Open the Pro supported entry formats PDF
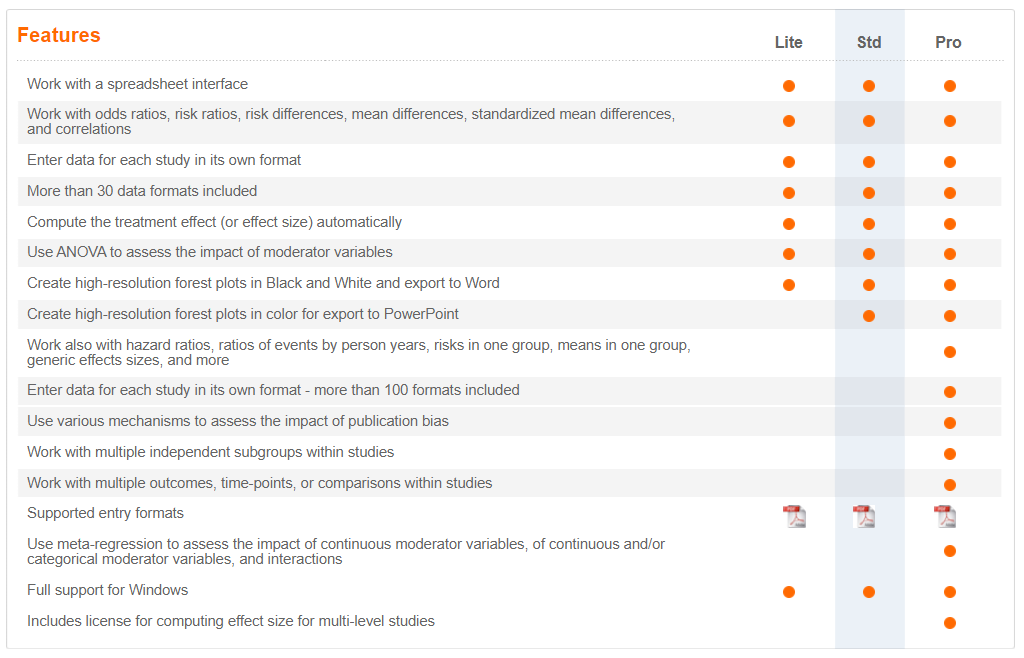 [x=945, y=516]
